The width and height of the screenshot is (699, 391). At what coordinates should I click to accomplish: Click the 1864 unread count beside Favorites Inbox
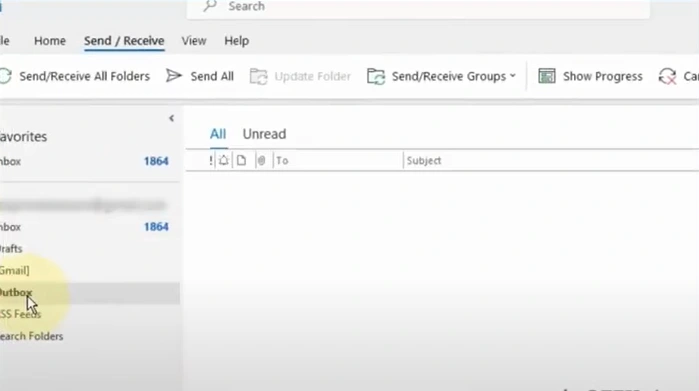(156, 161)
